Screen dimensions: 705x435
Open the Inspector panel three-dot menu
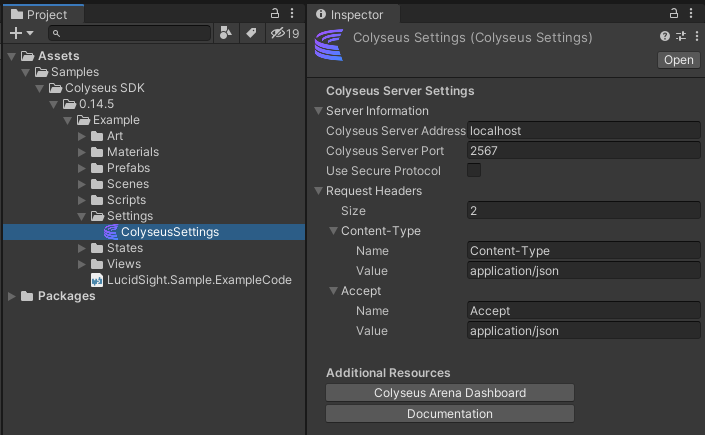(x=691, y=13)
